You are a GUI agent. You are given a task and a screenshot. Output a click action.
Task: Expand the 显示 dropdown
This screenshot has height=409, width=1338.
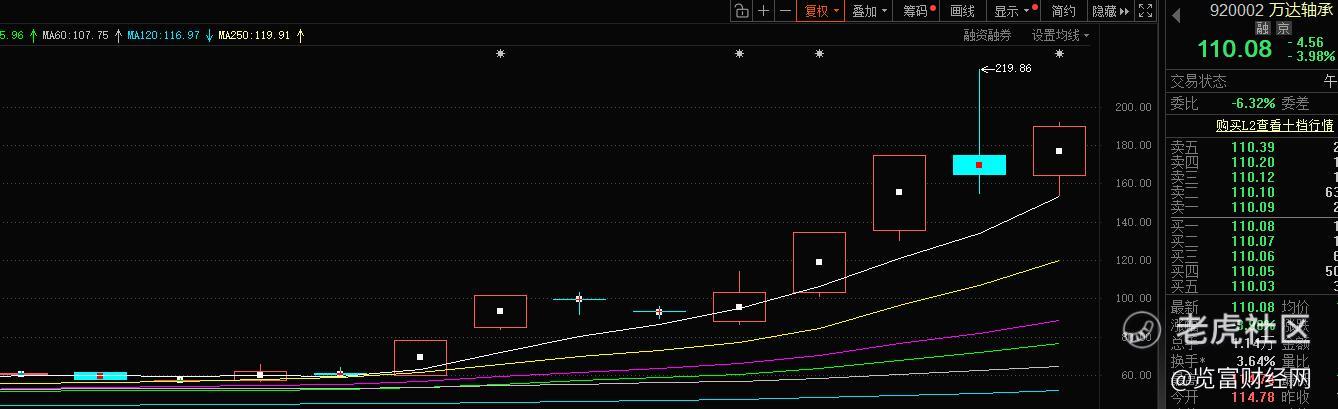click(1013, 11)
